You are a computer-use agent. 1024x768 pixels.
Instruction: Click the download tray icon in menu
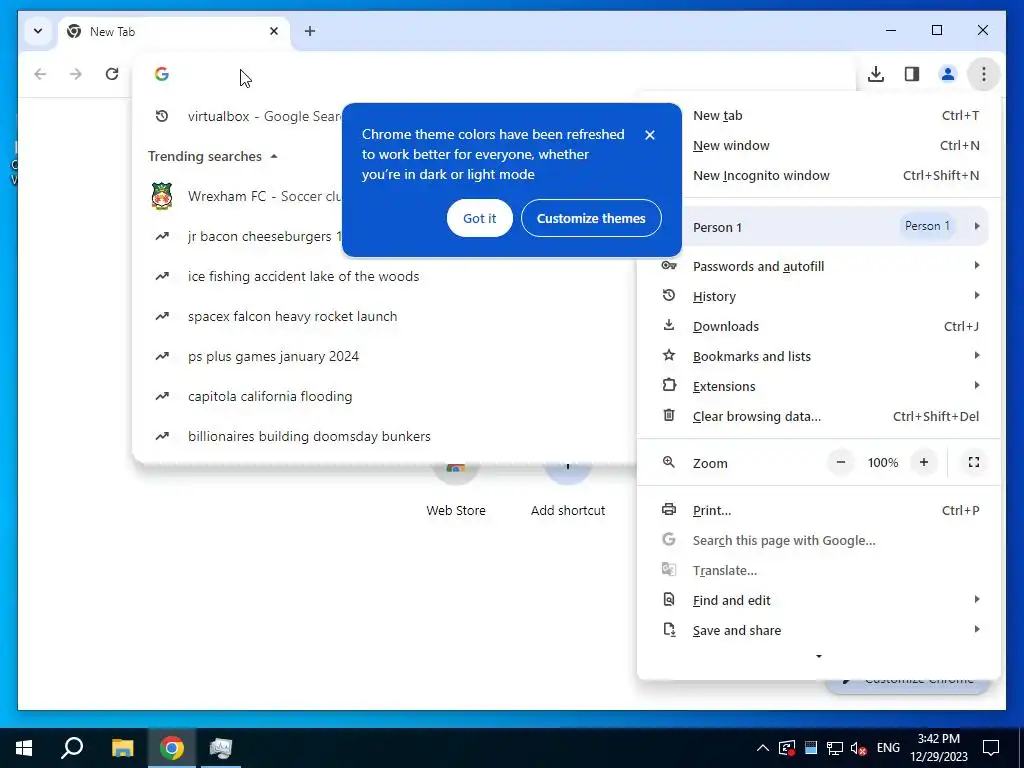669,325
